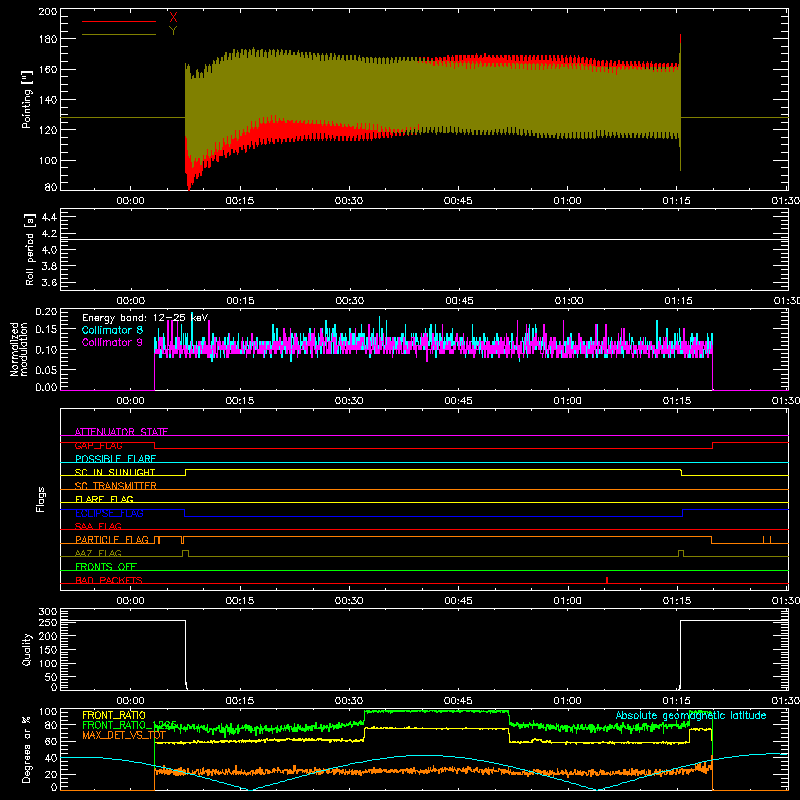The width and height of the screenshot is (800, 800).
Task: Click the FRONTS_OFF flag label
Action: click(106, 566)
